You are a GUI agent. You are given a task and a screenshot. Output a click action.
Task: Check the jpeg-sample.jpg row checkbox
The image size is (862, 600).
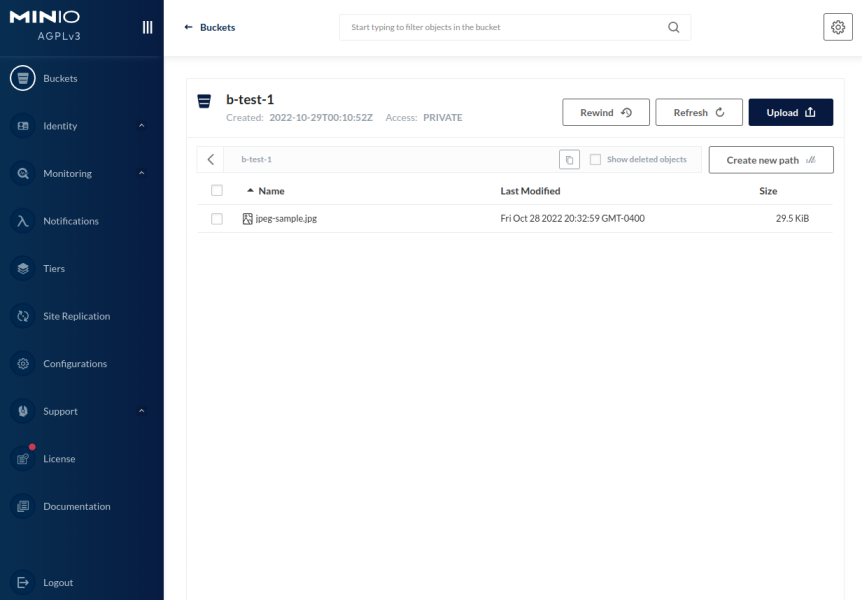217,218
